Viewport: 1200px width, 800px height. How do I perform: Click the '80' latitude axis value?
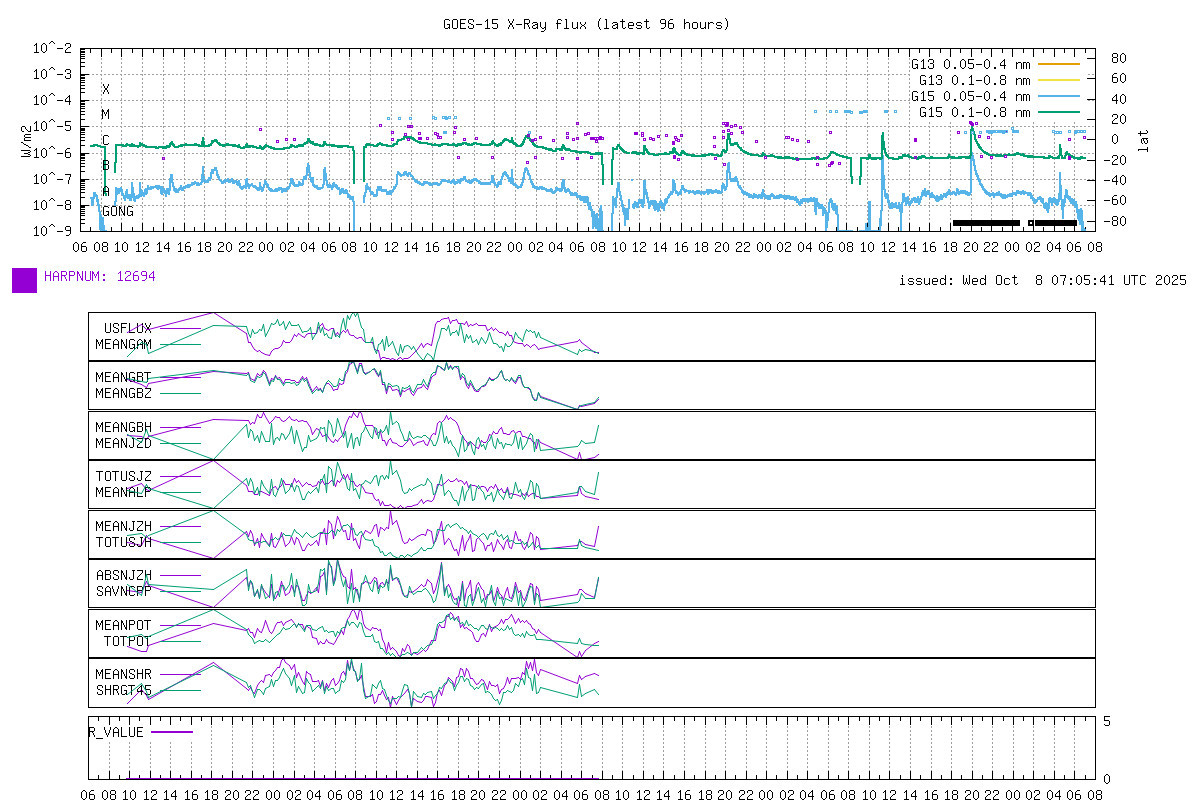tap(1119, 58)
